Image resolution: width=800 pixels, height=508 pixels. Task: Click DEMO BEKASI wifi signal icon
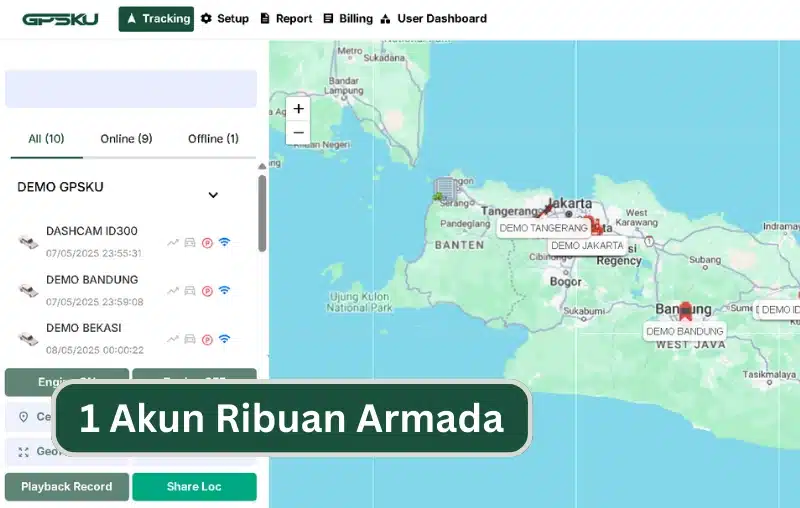click(224, 339)
